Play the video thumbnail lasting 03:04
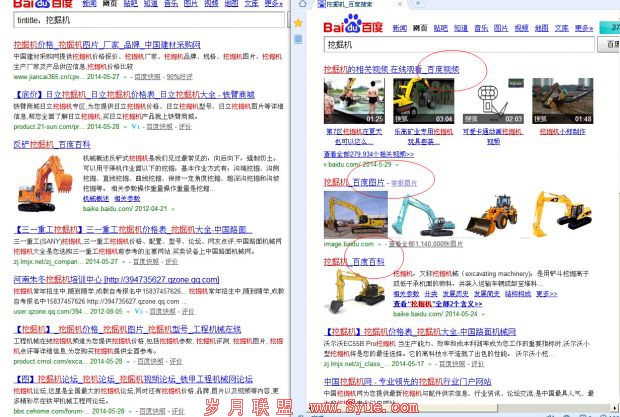Viewport: 620px width, 417px height. [423, 101]
